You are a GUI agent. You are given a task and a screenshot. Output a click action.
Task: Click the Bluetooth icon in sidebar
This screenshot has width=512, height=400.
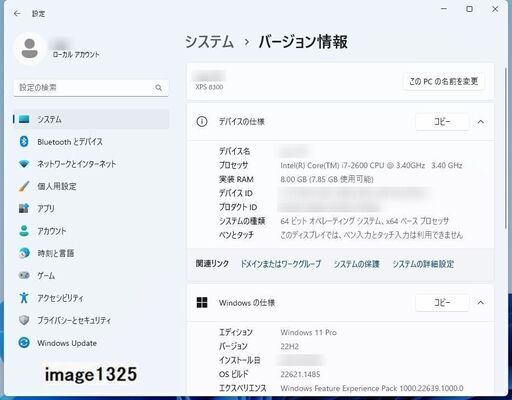[x=24, y=142]
